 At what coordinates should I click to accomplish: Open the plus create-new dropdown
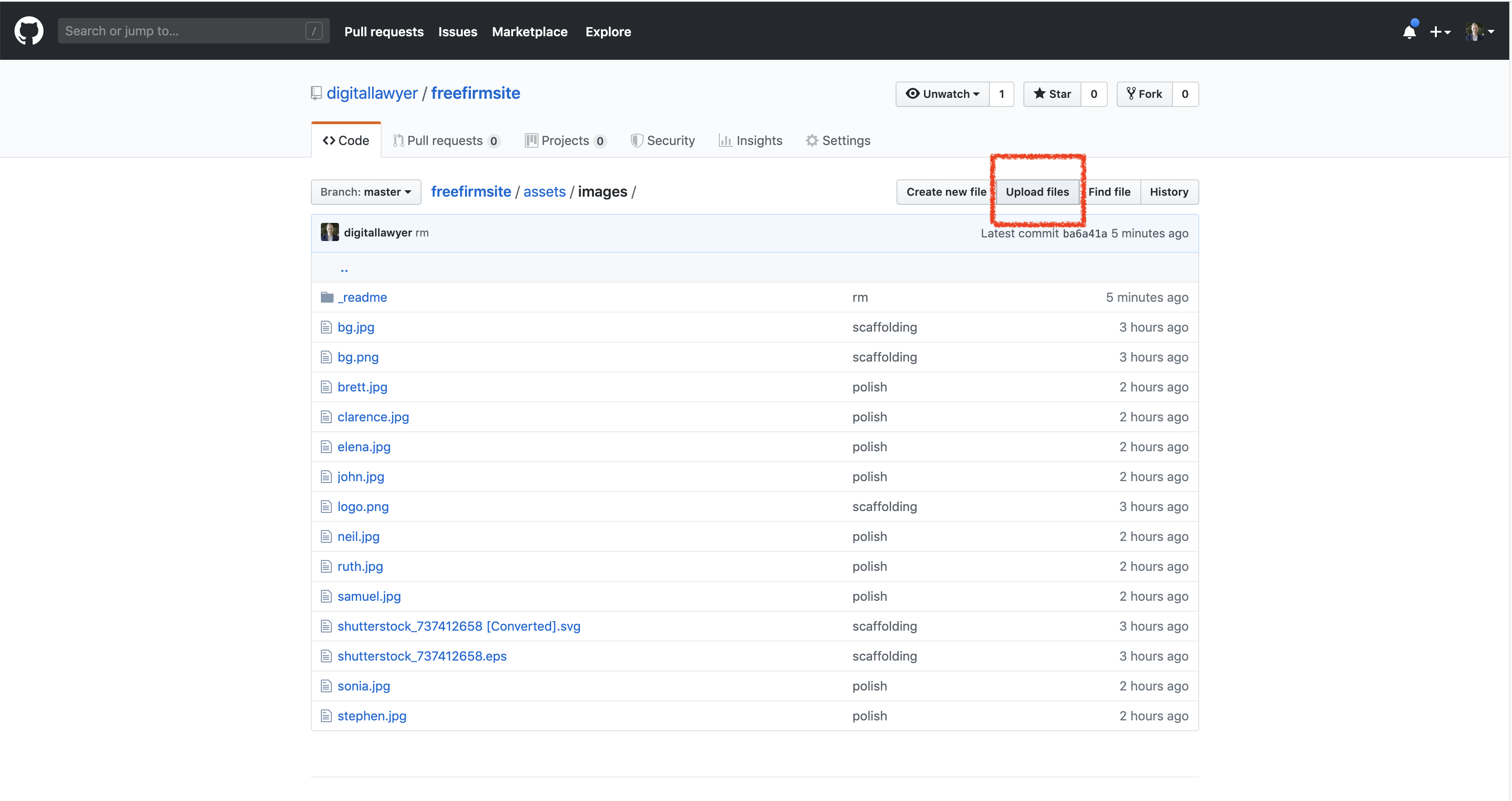[x=1440, y=32]
